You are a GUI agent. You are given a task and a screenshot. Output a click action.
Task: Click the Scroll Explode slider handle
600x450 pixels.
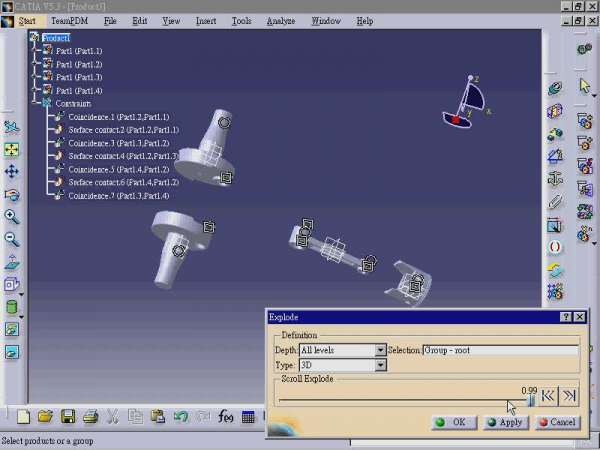pos(531,398)
